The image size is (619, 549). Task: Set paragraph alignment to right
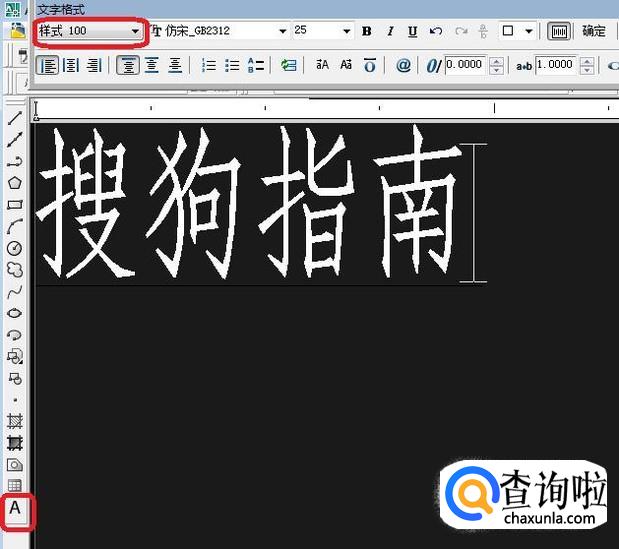[x=94, y=65]
